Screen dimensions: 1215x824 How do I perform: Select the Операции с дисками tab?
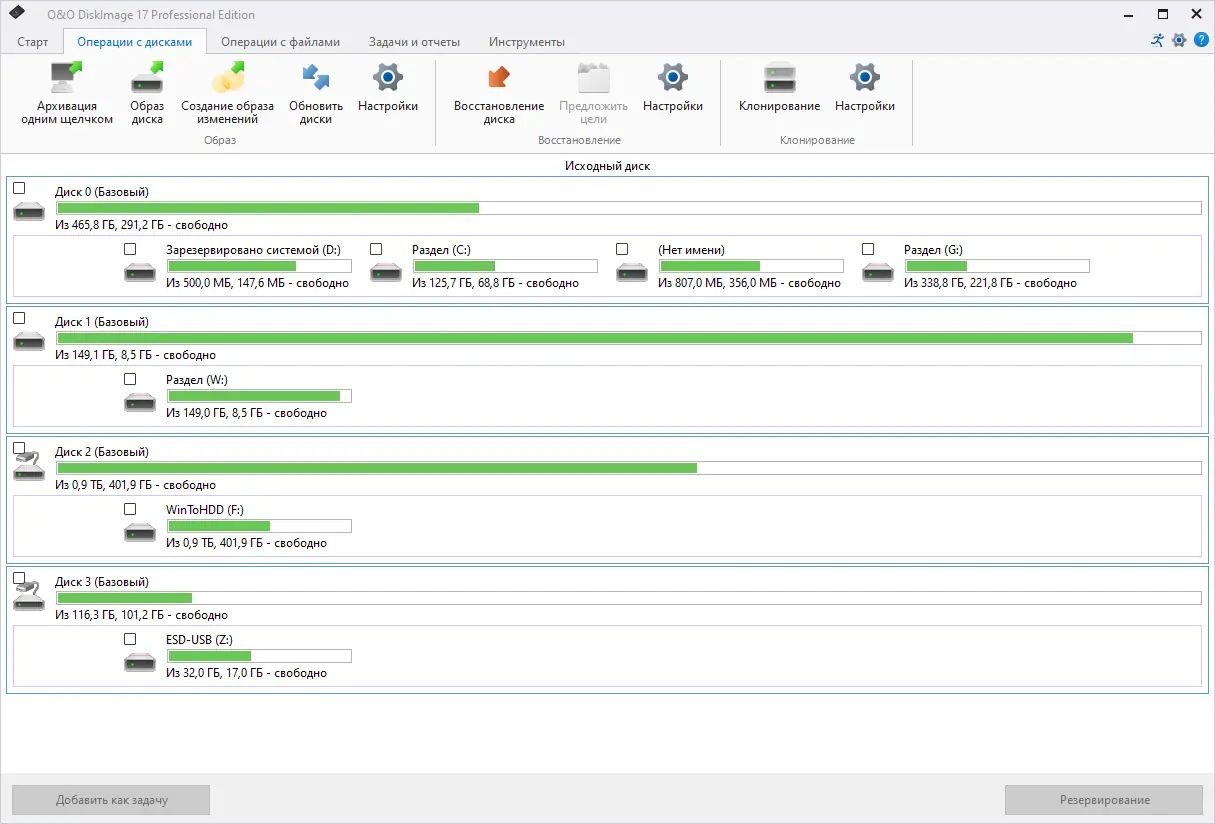[x=134, y=42]
